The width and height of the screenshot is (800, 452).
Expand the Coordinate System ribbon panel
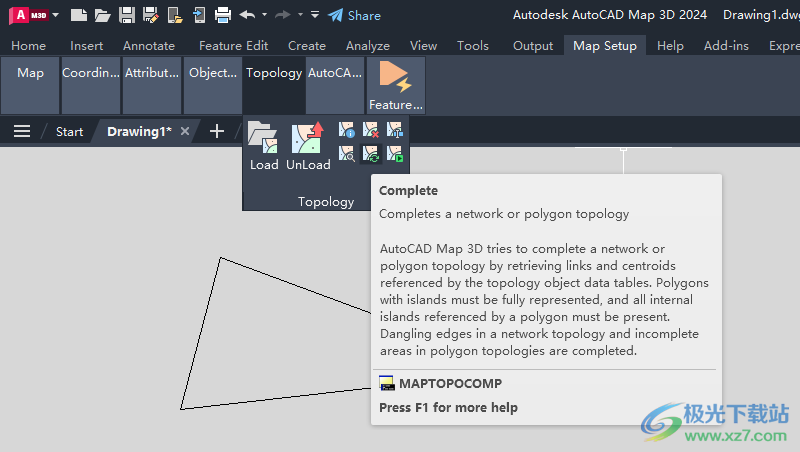(x=91, y=85)
